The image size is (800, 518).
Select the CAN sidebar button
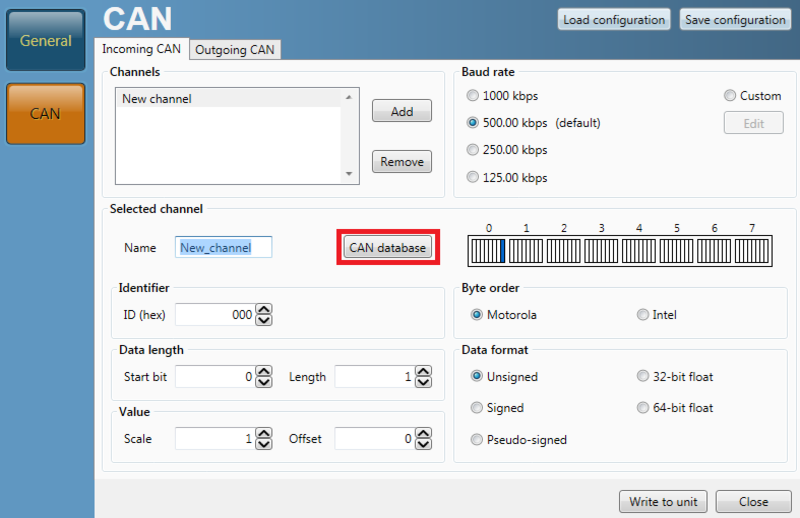[46, 114]
